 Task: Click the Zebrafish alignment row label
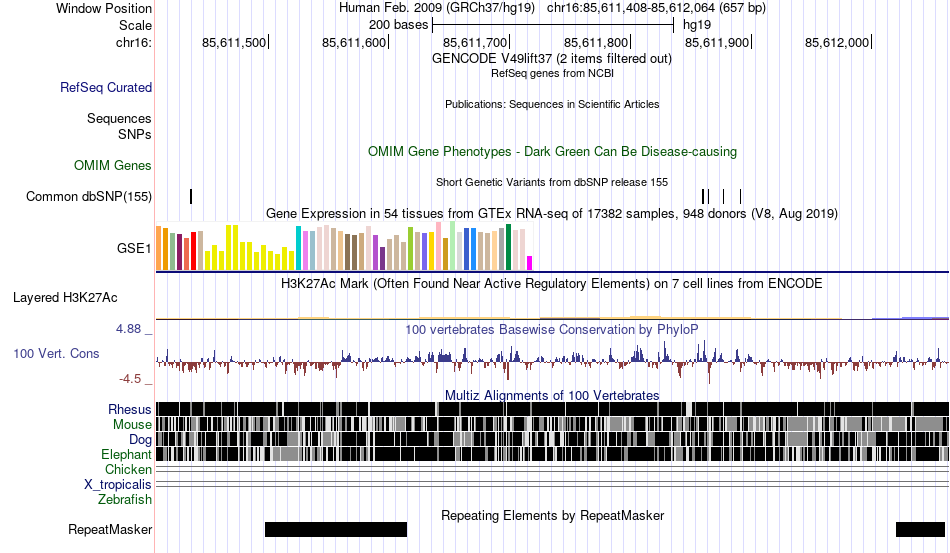(x=125, y=500)
